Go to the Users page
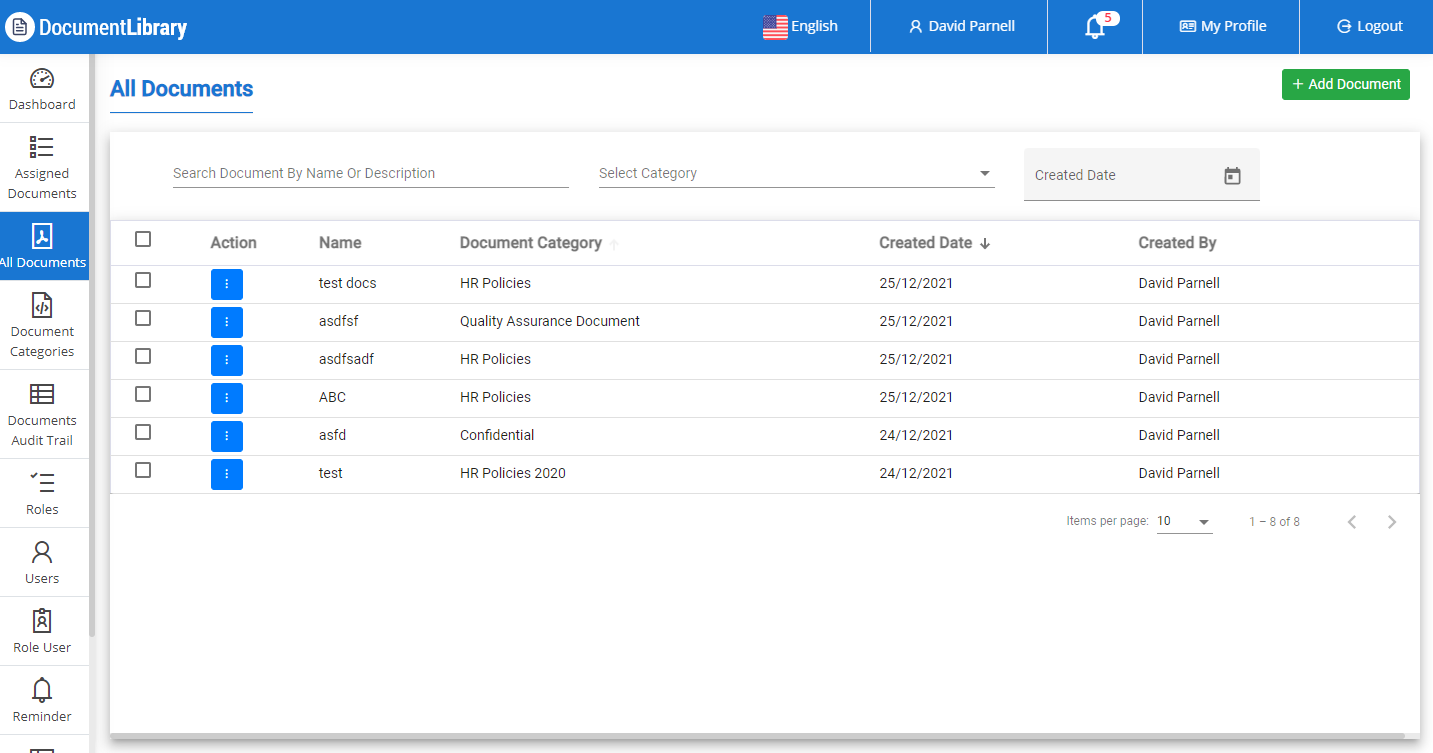The width and height of the screenshot is (1433, 753). pos(42,562)
